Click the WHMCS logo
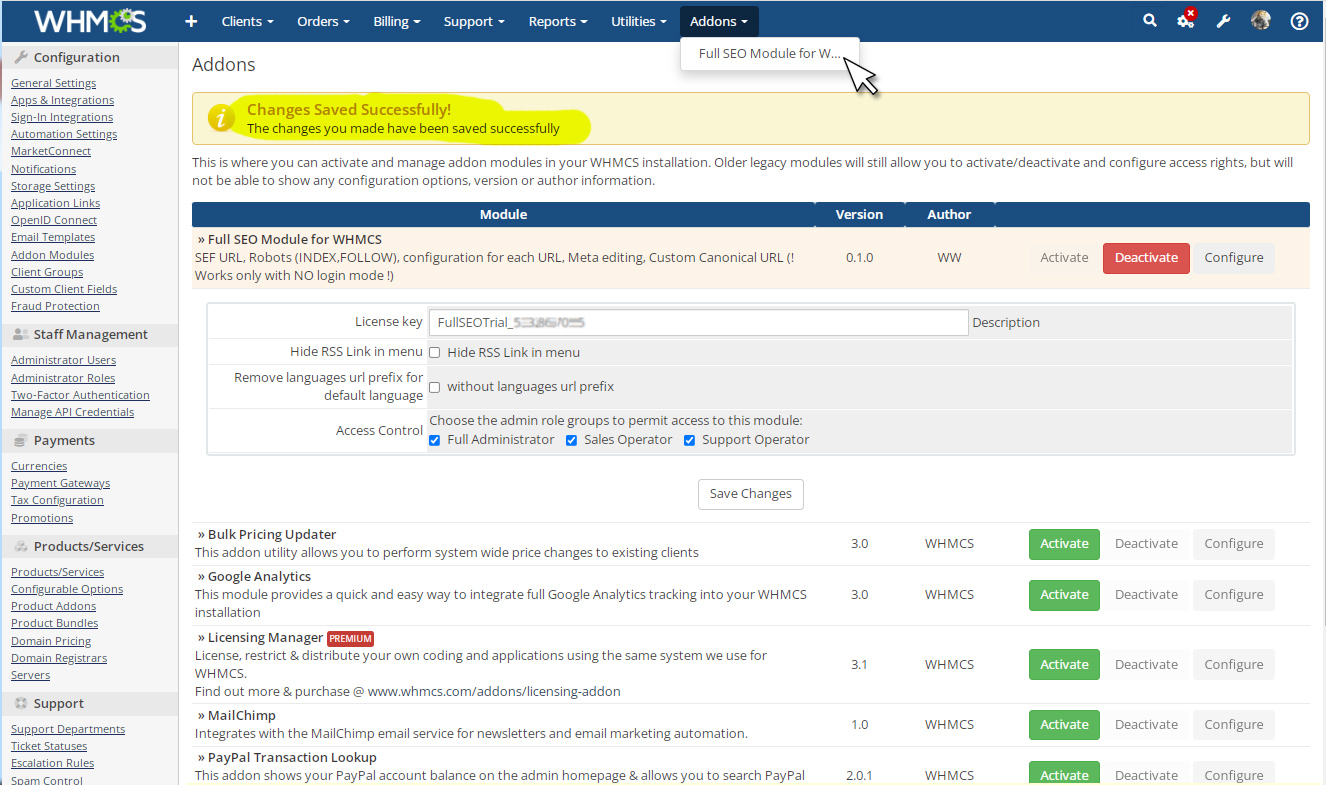This screenshot has width=1326, height=785. coord(90,21)
